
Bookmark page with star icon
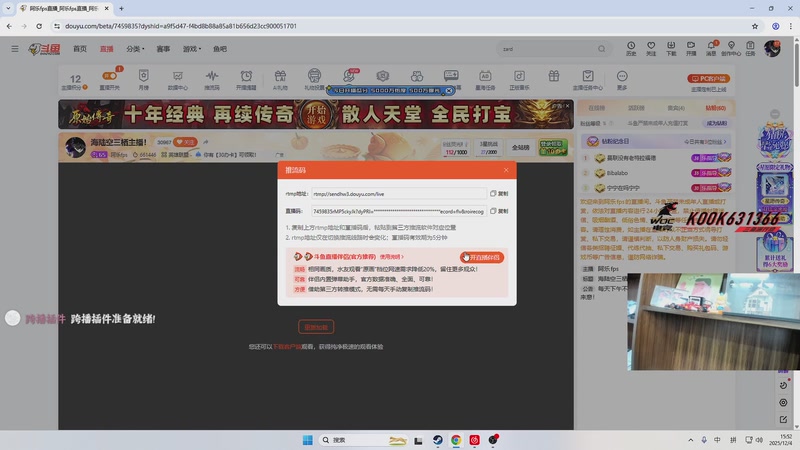[755, 26]
